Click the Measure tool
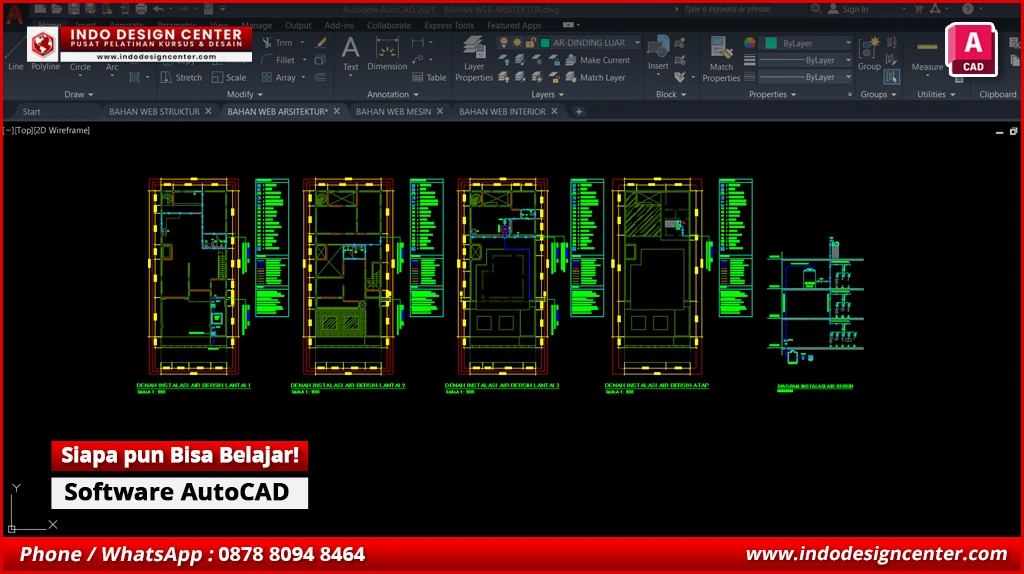The width and height of the screenshot is (1024, 574). pyautogui.click(x=927, y=56)
